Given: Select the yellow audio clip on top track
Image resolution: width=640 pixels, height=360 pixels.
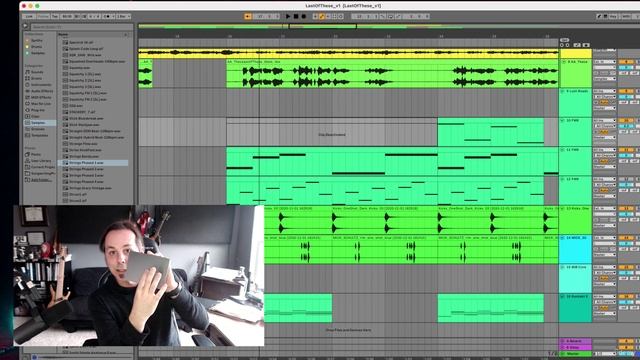Looking at the screenshot, I should coord(348,53).
